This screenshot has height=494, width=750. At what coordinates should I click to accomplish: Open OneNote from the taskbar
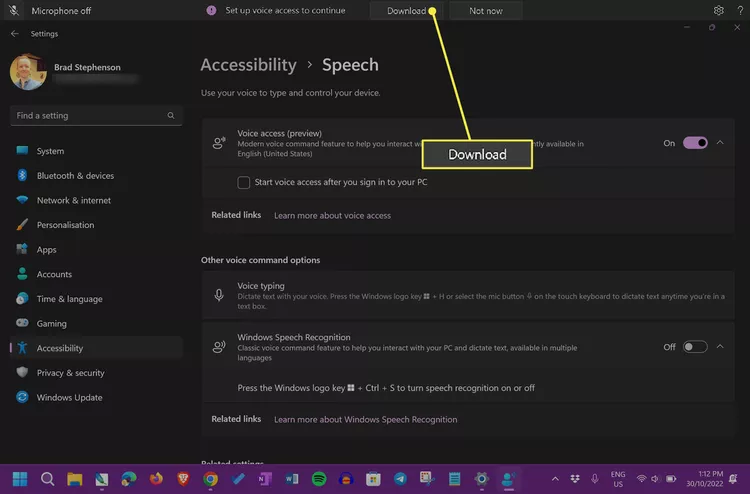[x=265, y=478]
